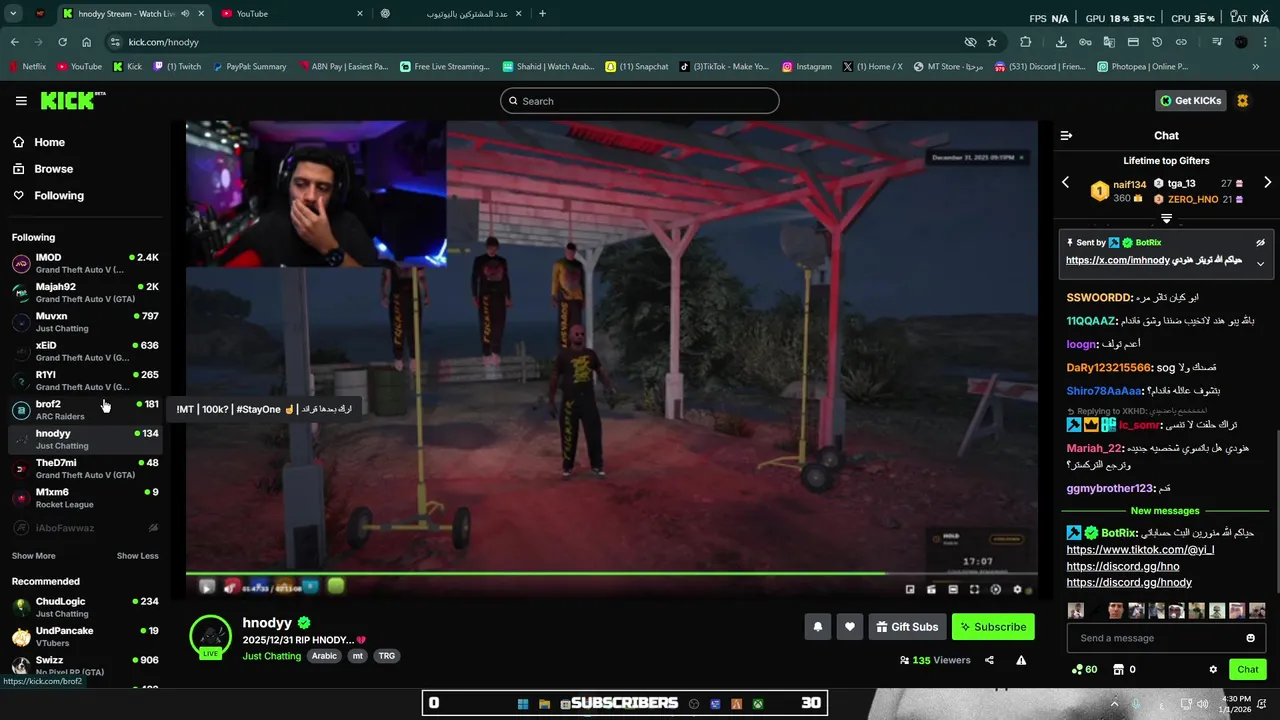This screenshot has width=1280, height=720.
Task: Switch to YouTube browser tab
Action: pyautogui.click(x=290, y=14)
